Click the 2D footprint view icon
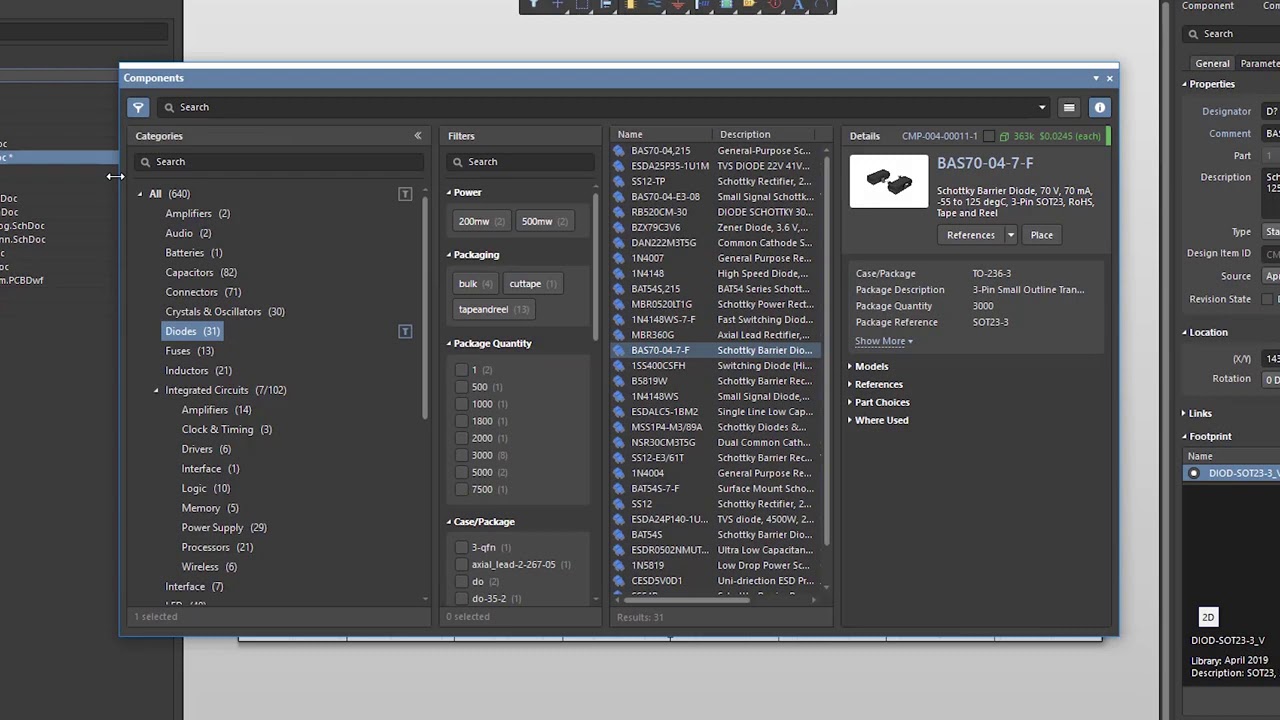This screenshot has height=720, width=1280. pos(1208,617)
